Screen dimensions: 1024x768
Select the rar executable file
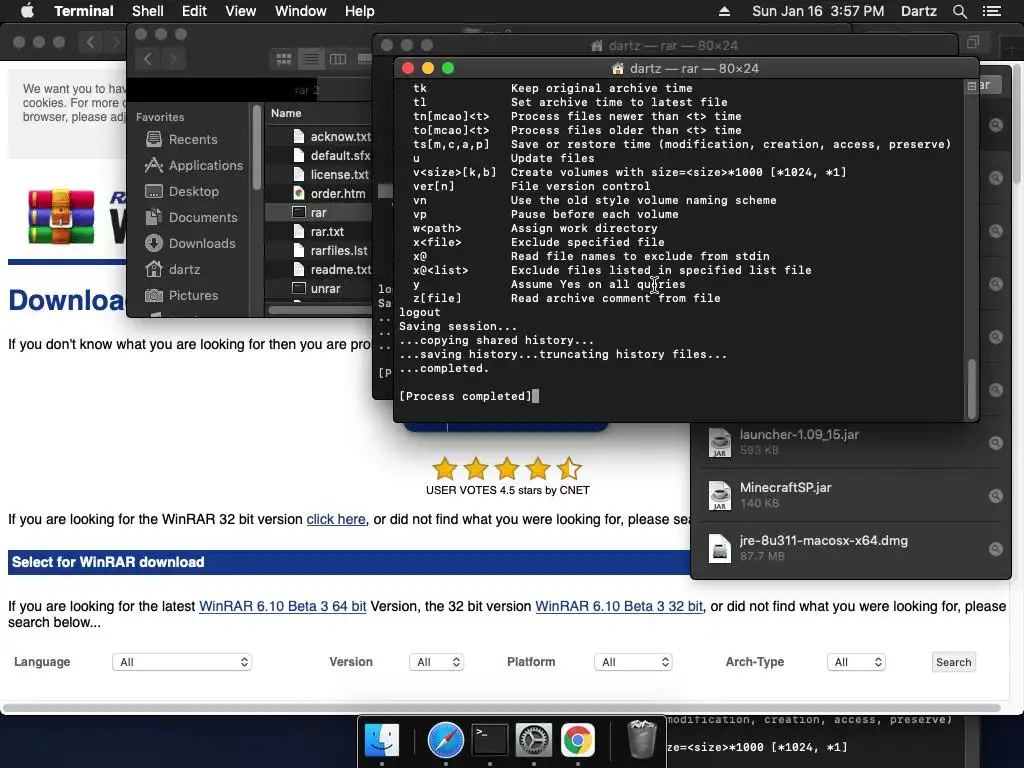click(x=319, y=212)
